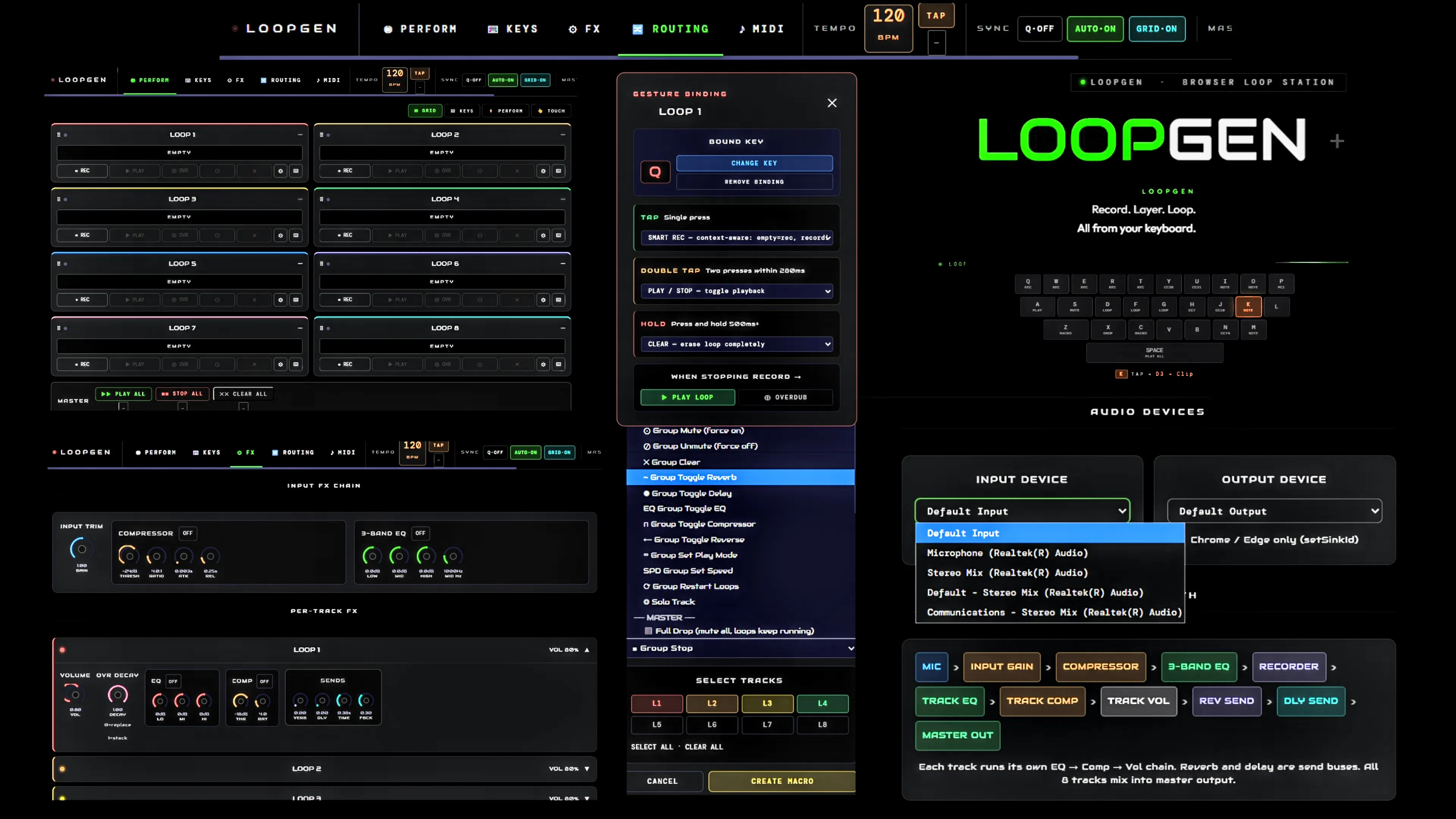Click the DLY SEND signal chain node

[1311, 701]
